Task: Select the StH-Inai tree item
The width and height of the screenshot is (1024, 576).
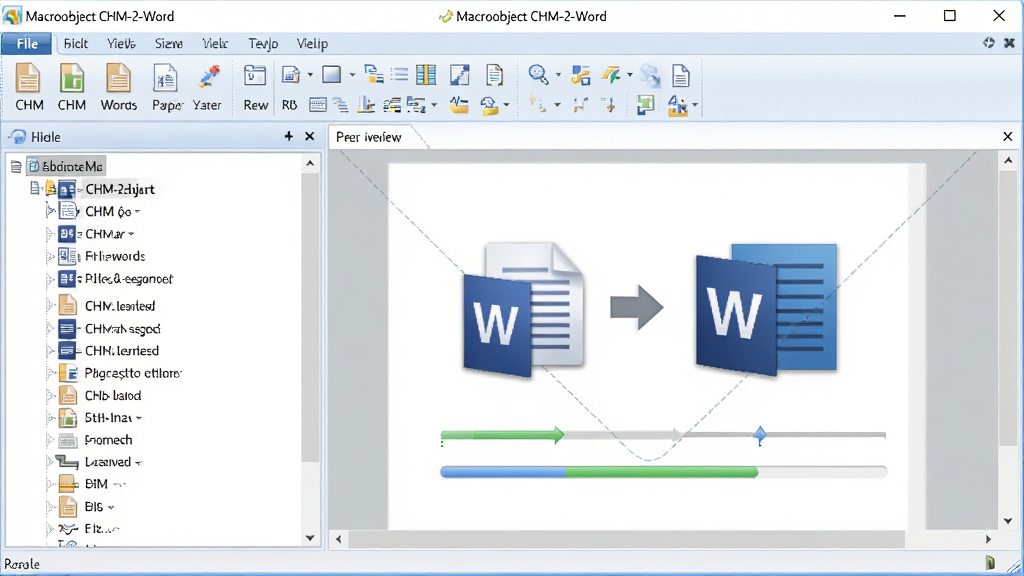Action: click(108, 418)
